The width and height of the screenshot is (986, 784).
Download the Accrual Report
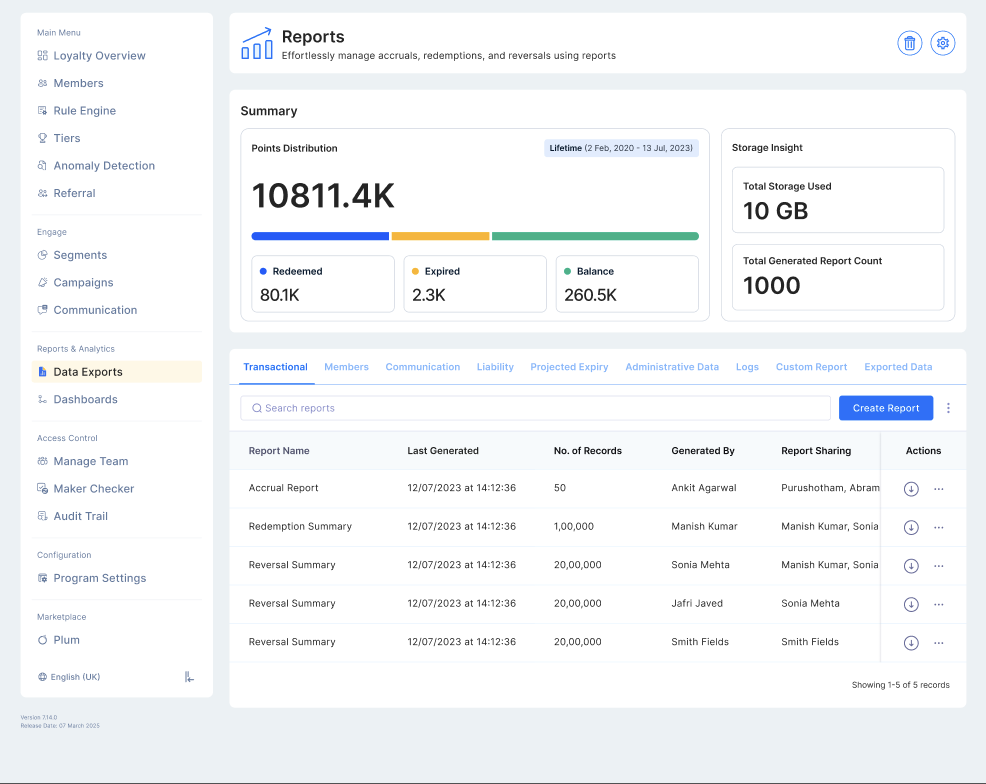tap(911, 489)
